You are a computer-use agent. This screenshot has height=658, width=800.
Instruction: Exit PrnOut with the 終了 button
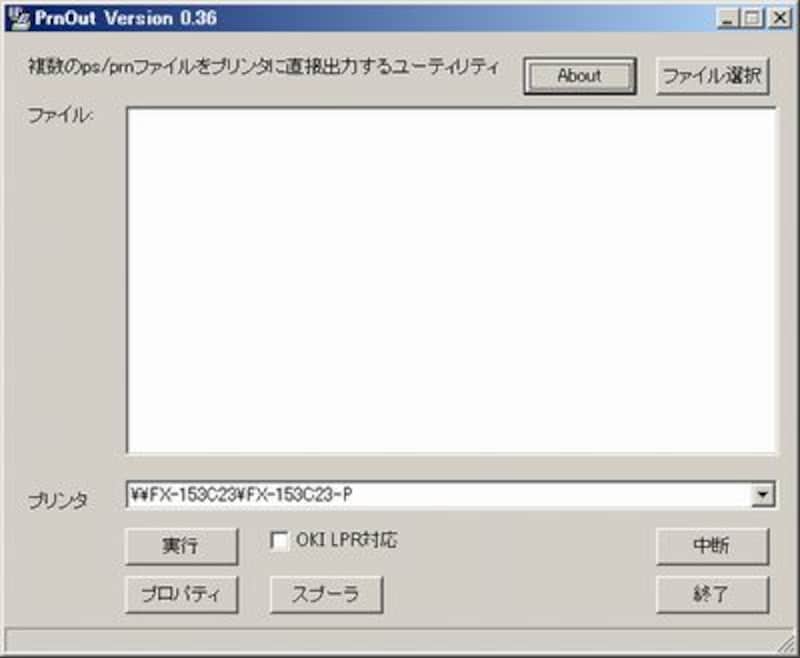point(712,592)
